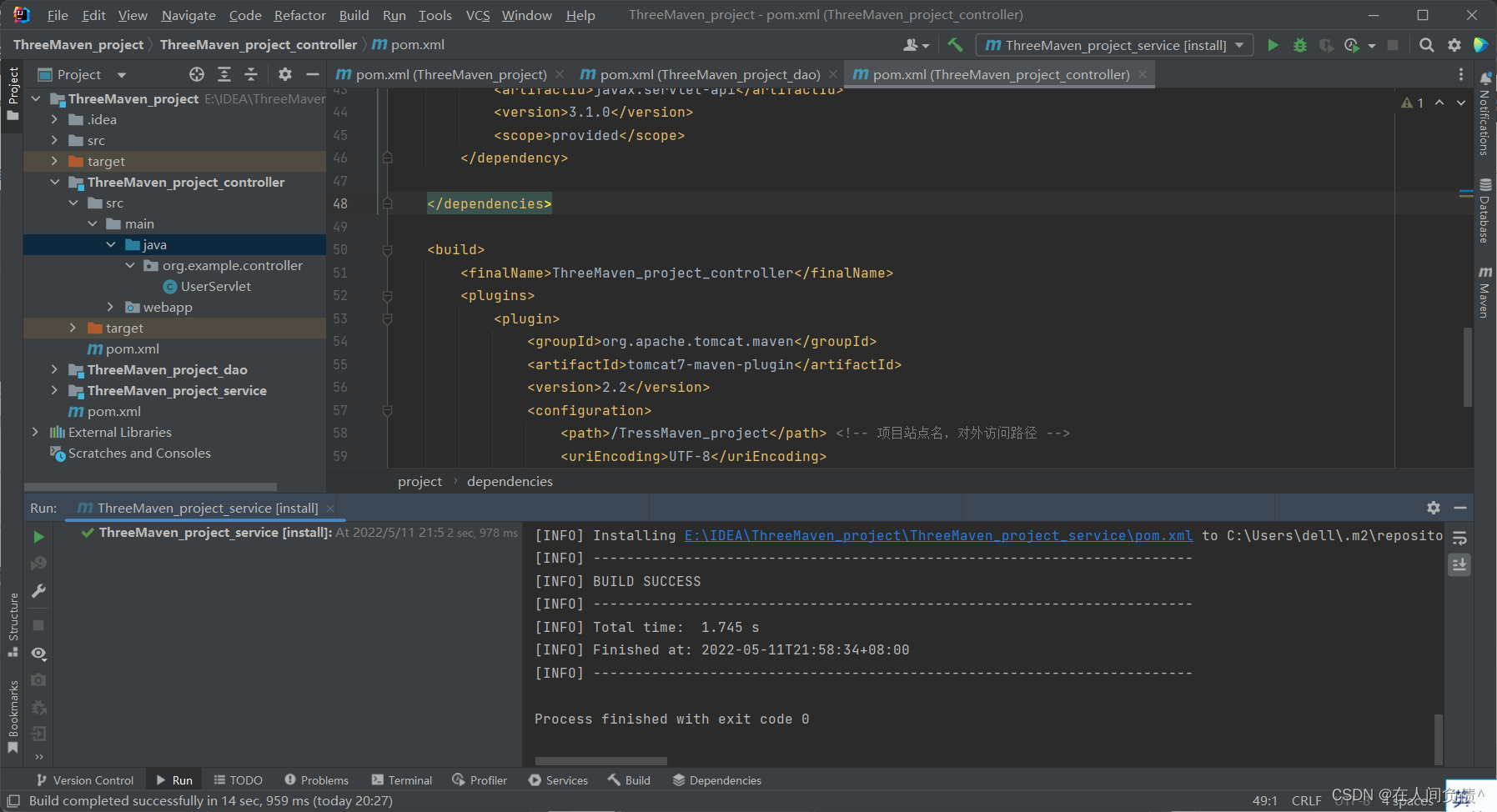Collapse All in Project panel toolbar

tap(251, 74)
